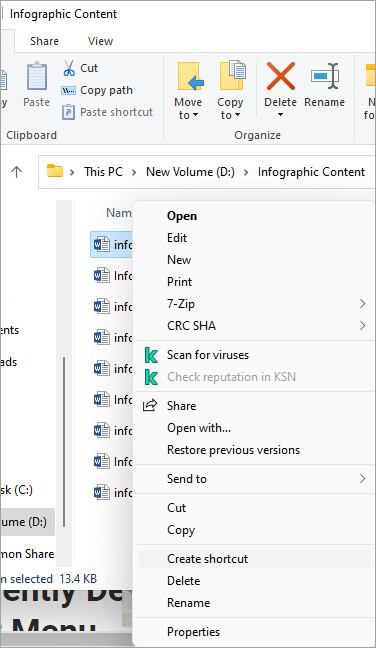376x648 pixels.
Task: Click the Rename icon in ribbon
Action: click(325, 76)
